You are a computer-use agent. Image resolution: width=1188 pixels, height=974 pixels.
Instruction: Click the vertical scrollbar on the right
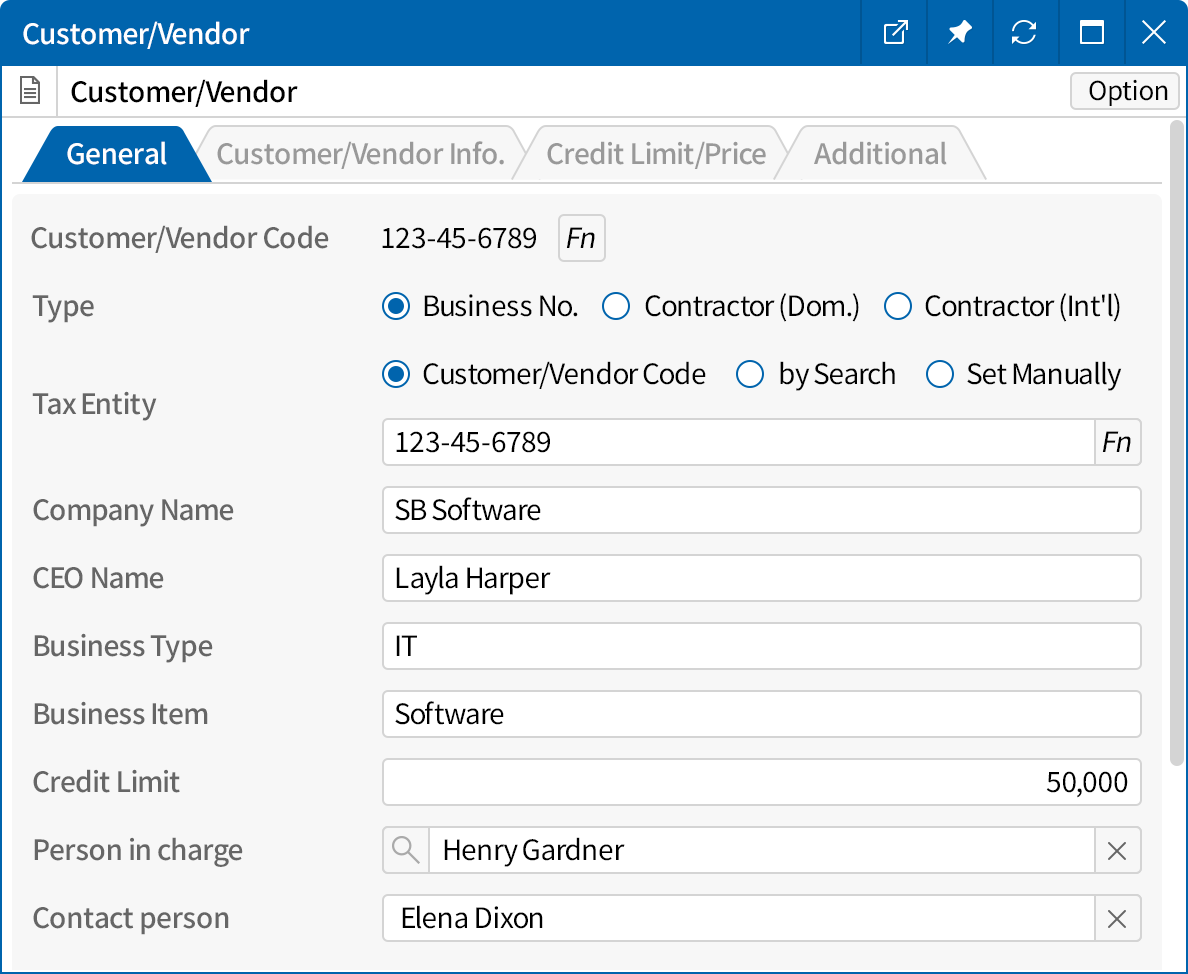point(1176,440)
